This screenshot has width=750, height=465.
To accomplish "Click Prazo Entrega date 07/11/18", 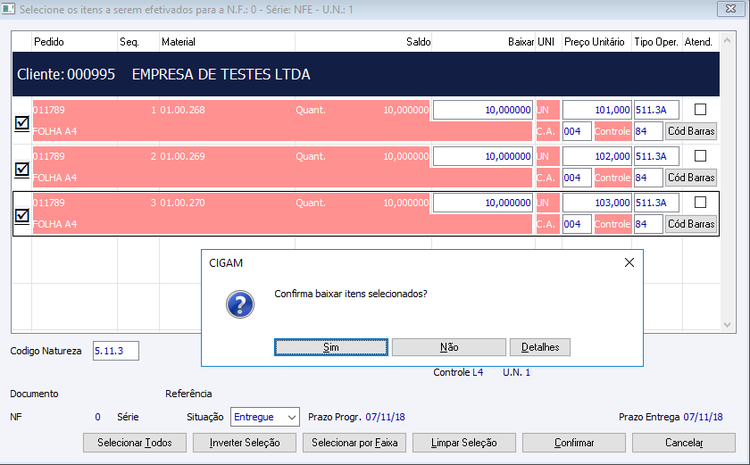I will point(703,417).
